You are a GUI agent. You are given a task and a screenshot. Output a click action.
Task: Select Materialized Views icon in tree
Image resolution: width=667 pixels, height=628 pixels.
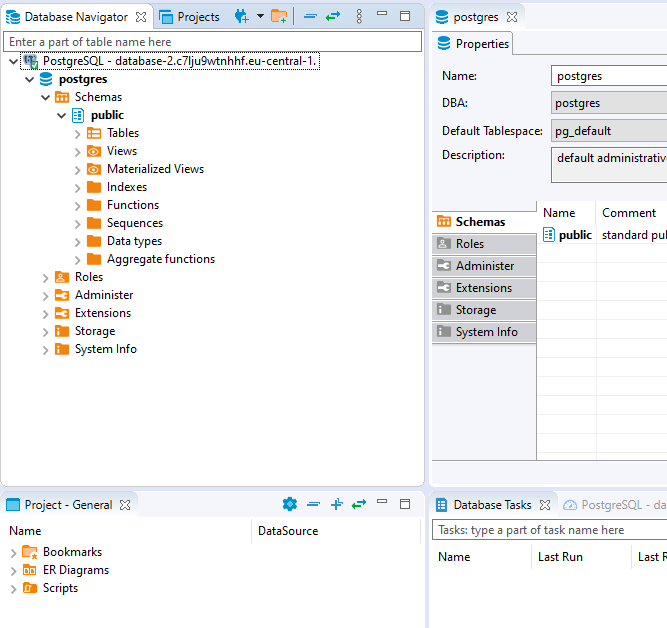(94, 169)
